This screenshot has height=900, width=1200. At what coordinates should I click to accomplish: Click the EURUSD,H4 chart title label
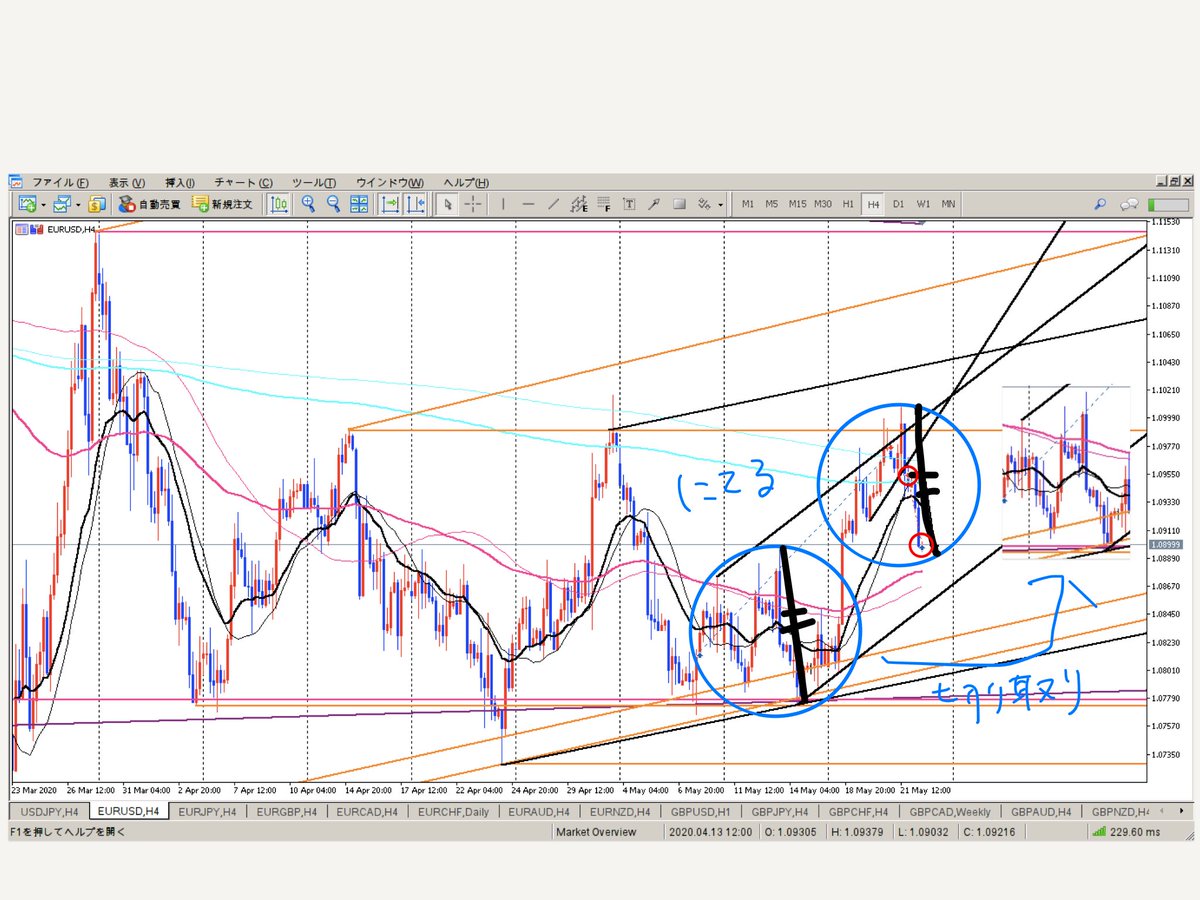click(x=71, y=229)
